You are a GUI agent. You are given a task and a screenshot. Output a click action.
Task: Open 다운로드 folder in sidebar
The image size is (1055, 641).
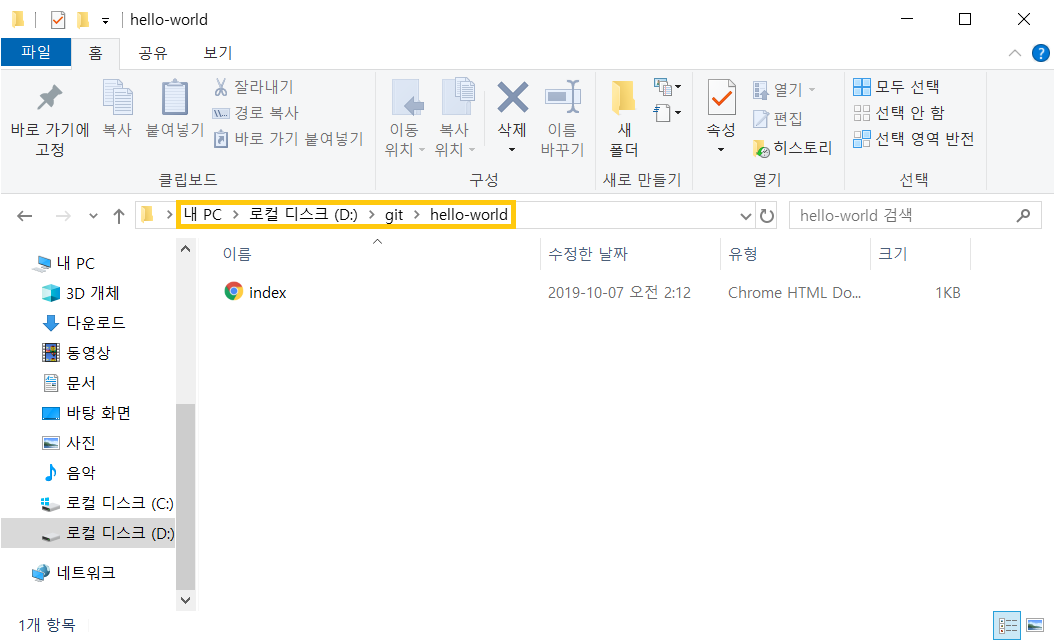point(83,323)
